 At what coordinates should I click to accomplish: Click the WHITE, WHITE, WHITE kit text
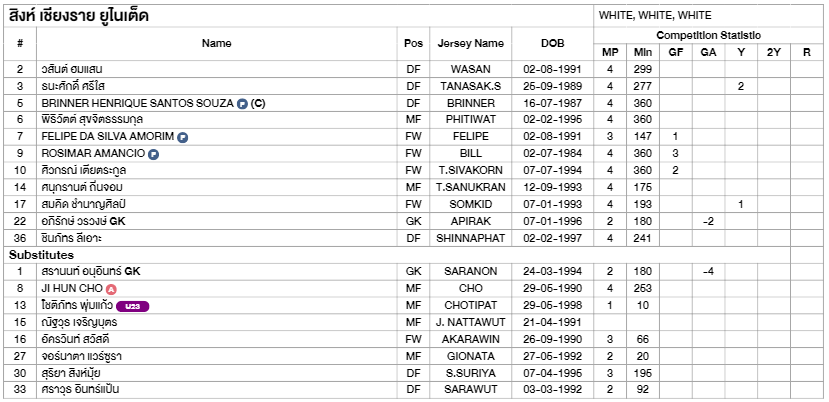655,15
